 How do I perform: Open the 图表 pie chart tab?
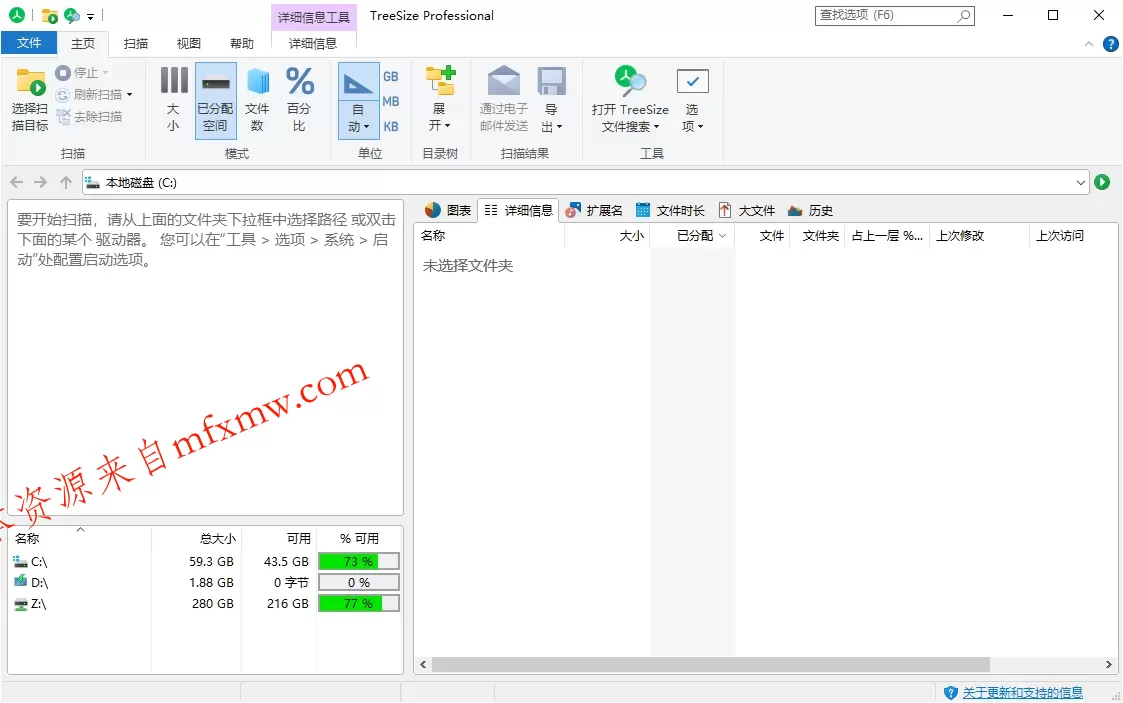coord(448,210)
